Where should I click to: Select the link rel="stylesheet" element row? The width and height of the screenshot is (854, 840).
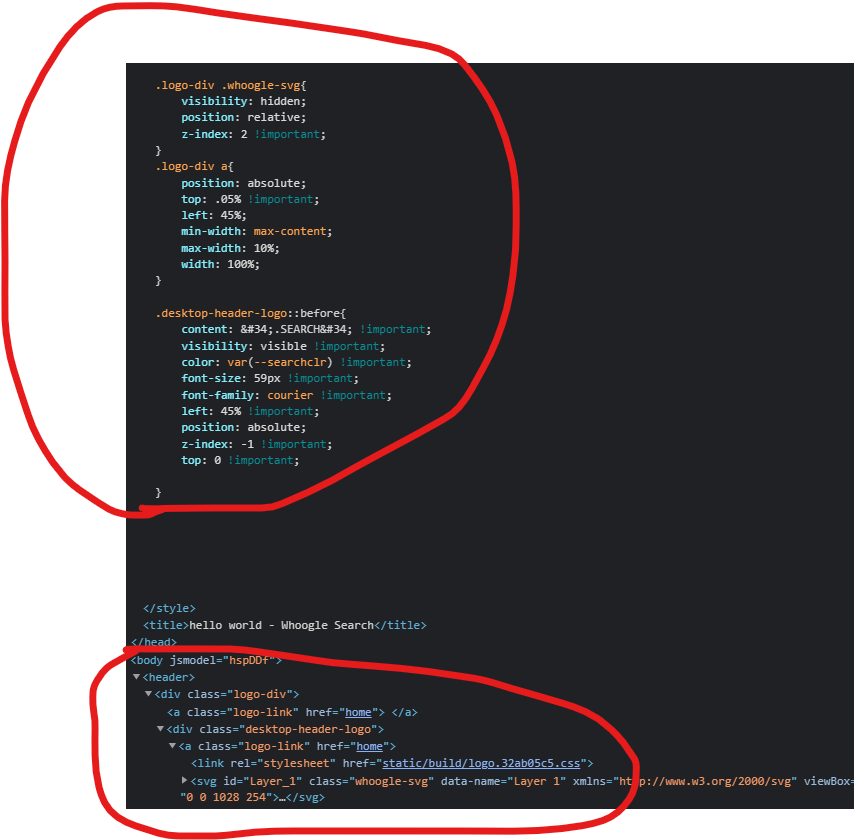(392, 763)
